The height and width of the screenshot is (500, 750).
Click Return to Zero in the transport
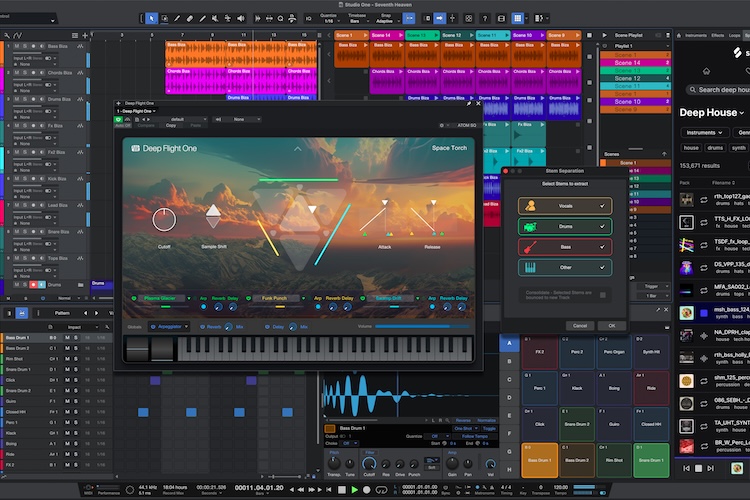pos(329,489)
